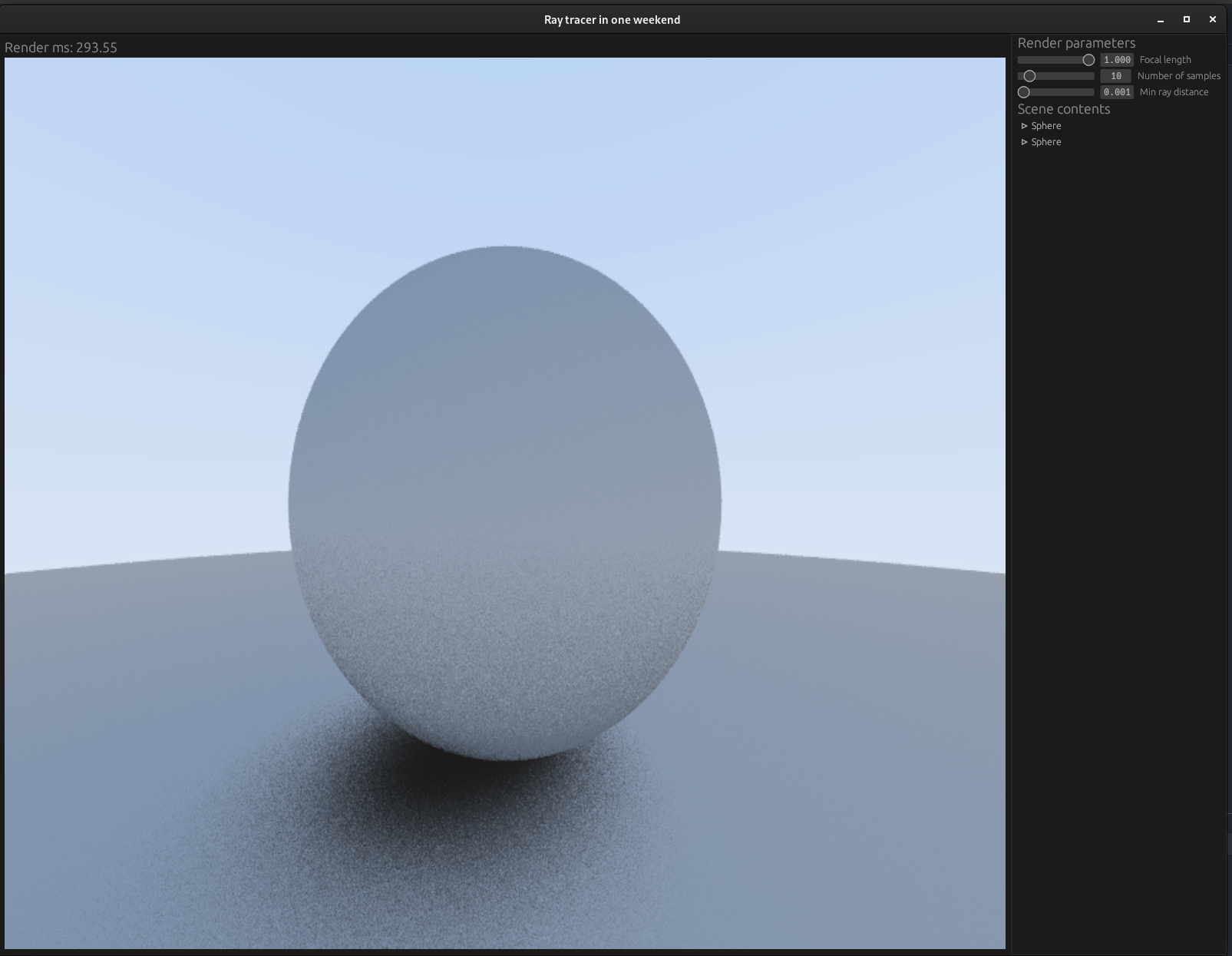Click the Focal length label
This screenshot has height=956, width=1232.
tap(1165, 60)
